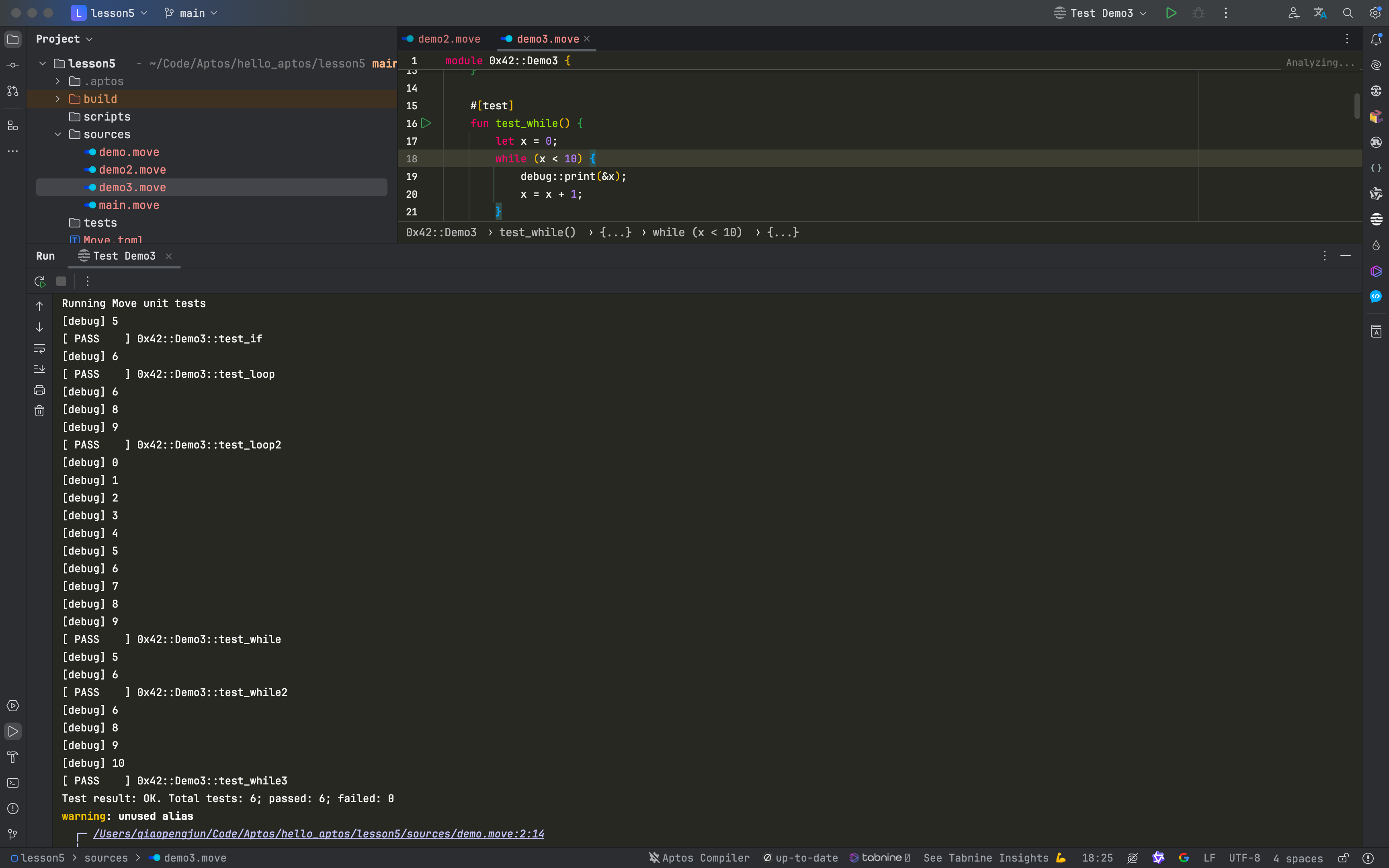Expand the build folder
1389x868 pixels.
(x=58, y=99)
